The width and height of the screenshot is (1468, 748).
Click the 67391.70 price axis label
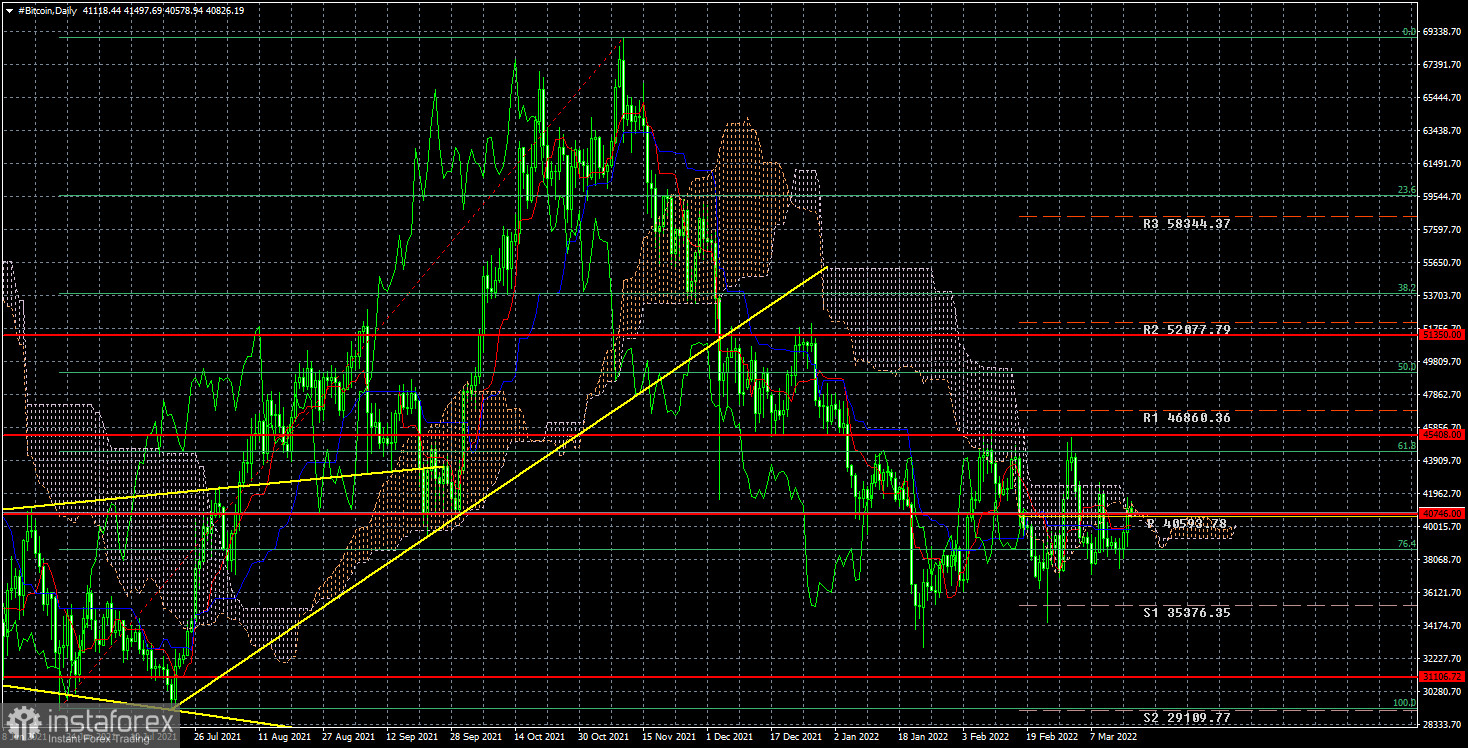[1443, 65]
